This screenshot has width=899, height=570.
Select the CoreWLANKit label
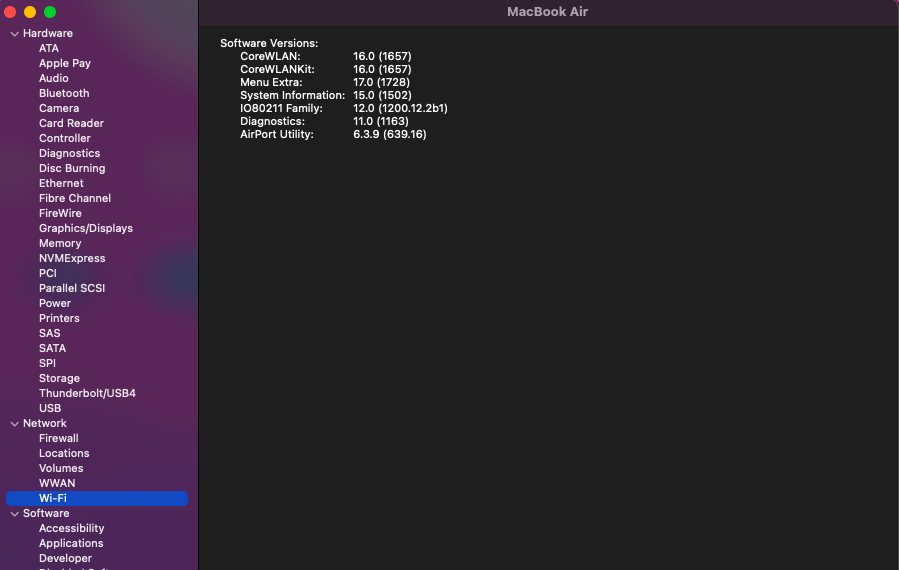pyautogui.click(x=277, y=69)
